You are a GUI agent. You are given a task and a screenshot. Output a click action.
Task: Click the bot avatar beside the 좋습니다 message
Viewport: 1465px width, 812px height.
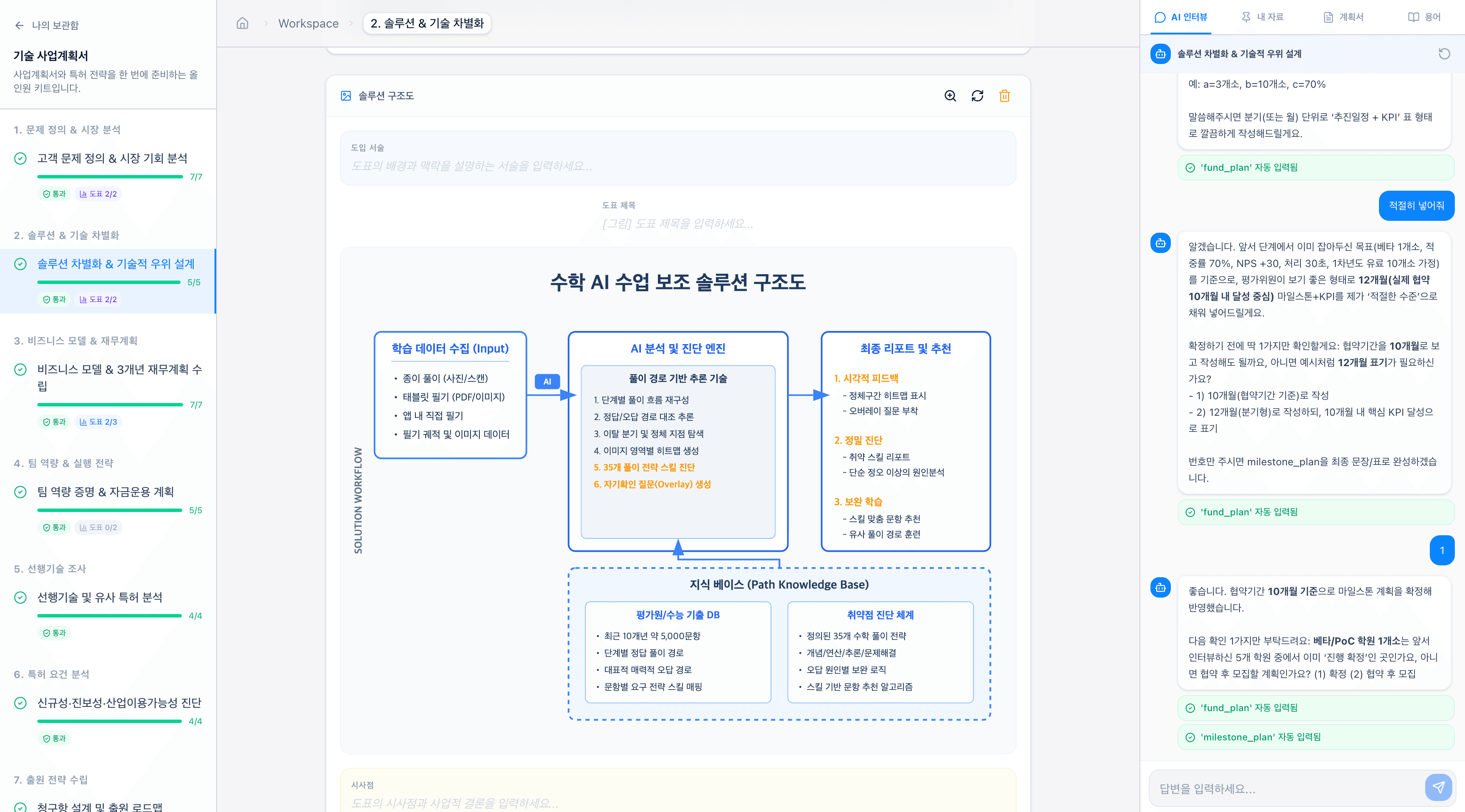[1160, 587]
